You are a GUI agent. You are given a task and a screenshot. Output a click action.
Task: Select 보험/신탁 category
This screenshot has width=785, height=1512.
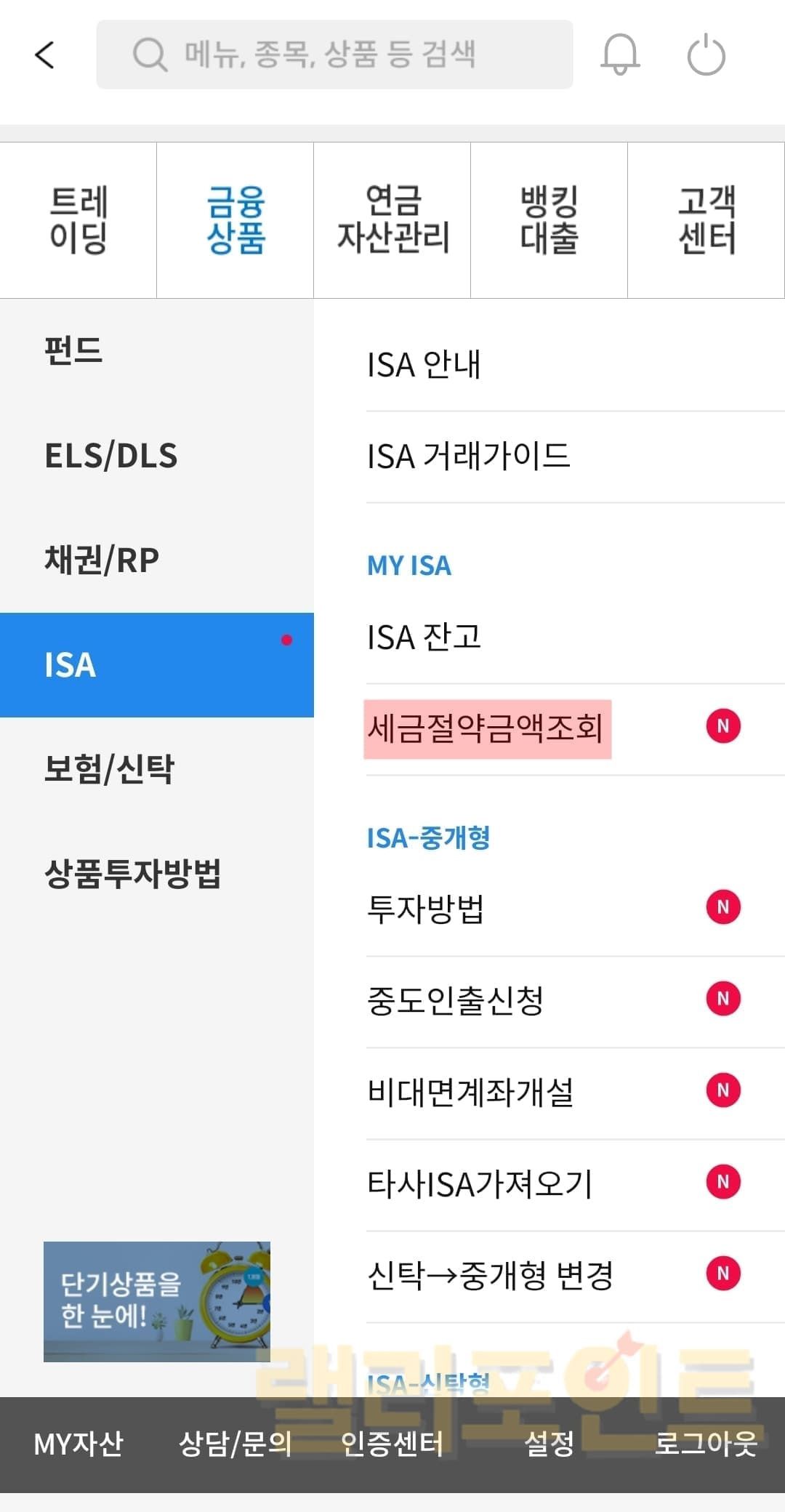(109, 769)
